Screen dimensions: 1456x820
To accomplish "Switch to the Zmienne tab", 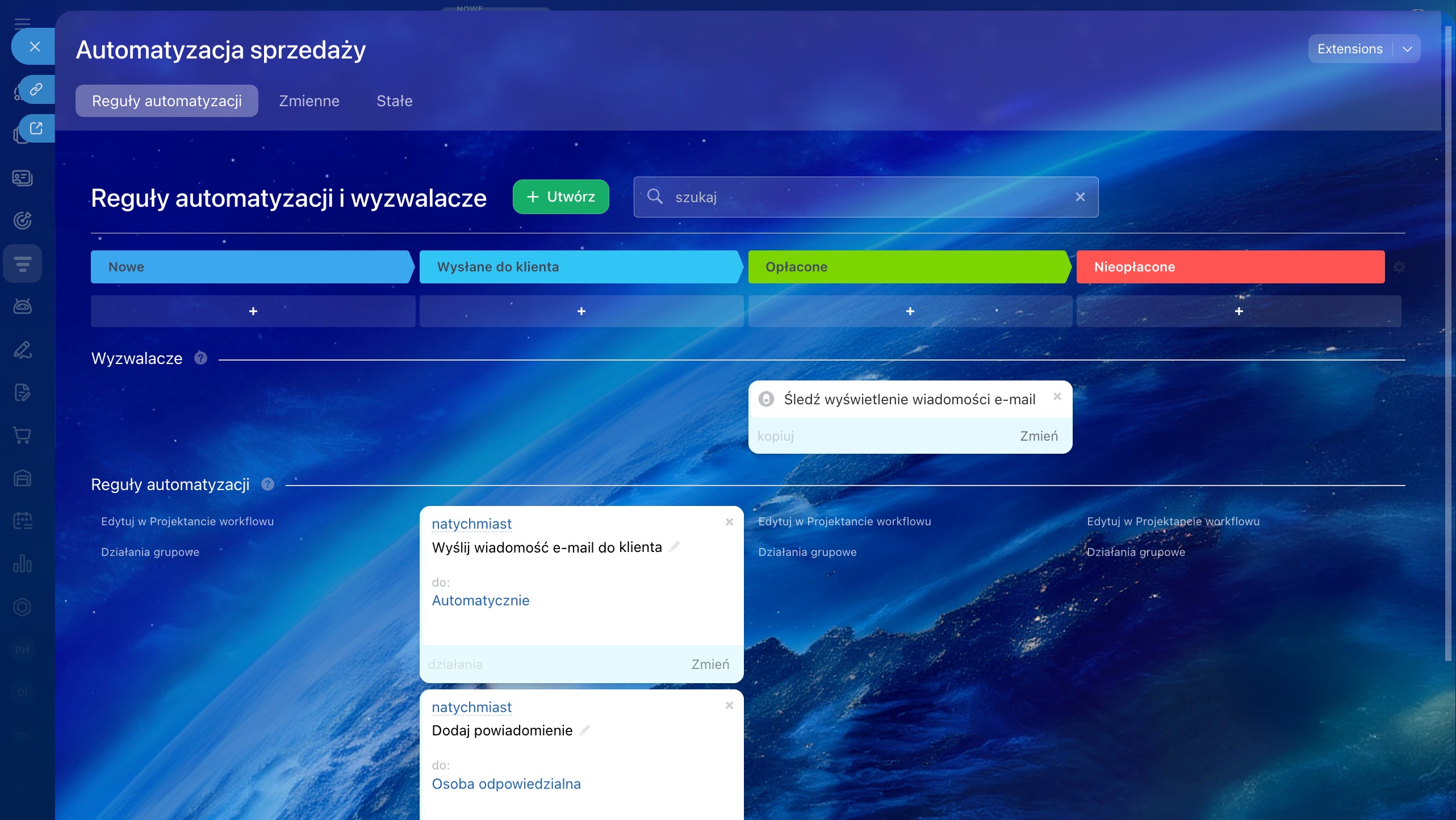I will click(x=309, y=101).
